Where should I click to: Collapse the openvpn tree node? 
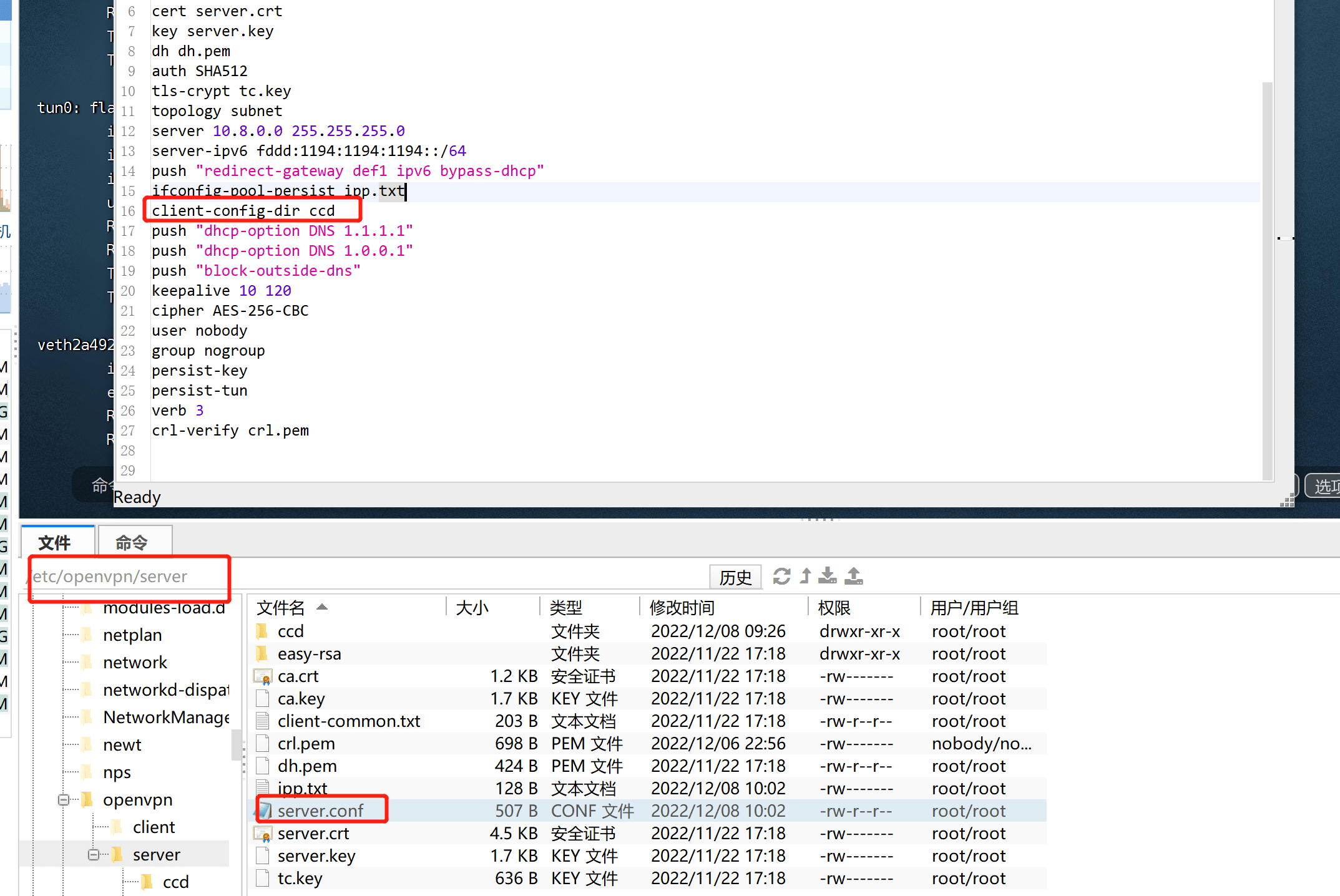64,800
